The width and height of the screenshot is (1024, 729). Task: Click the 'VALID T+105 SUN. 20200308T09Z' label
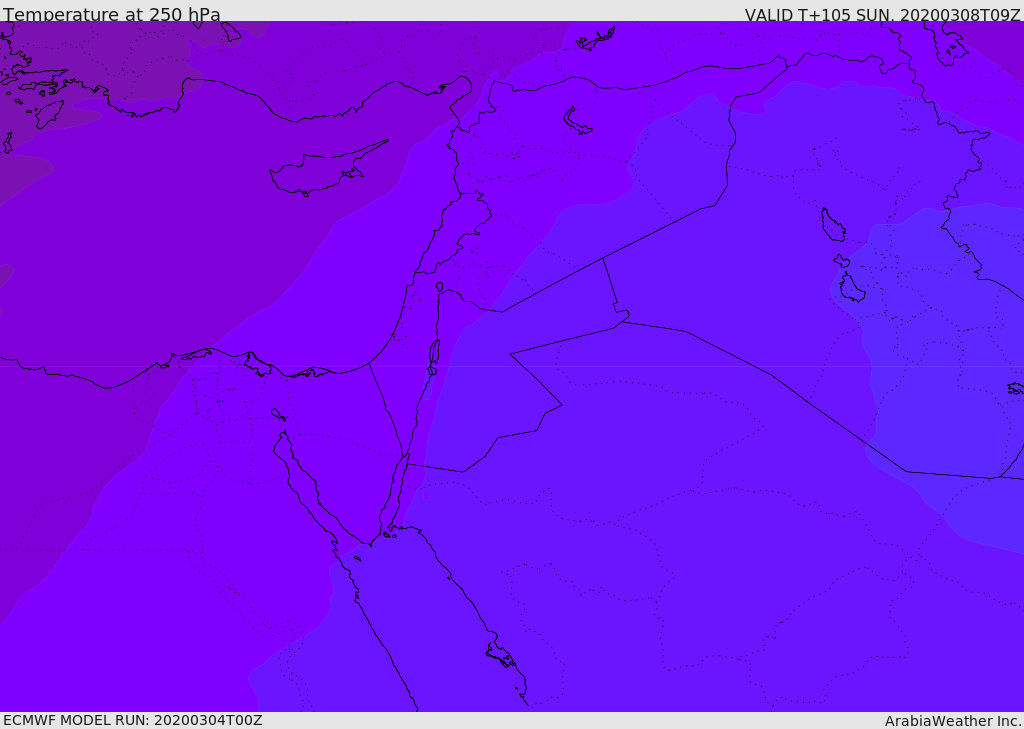[x=882, y=15]
